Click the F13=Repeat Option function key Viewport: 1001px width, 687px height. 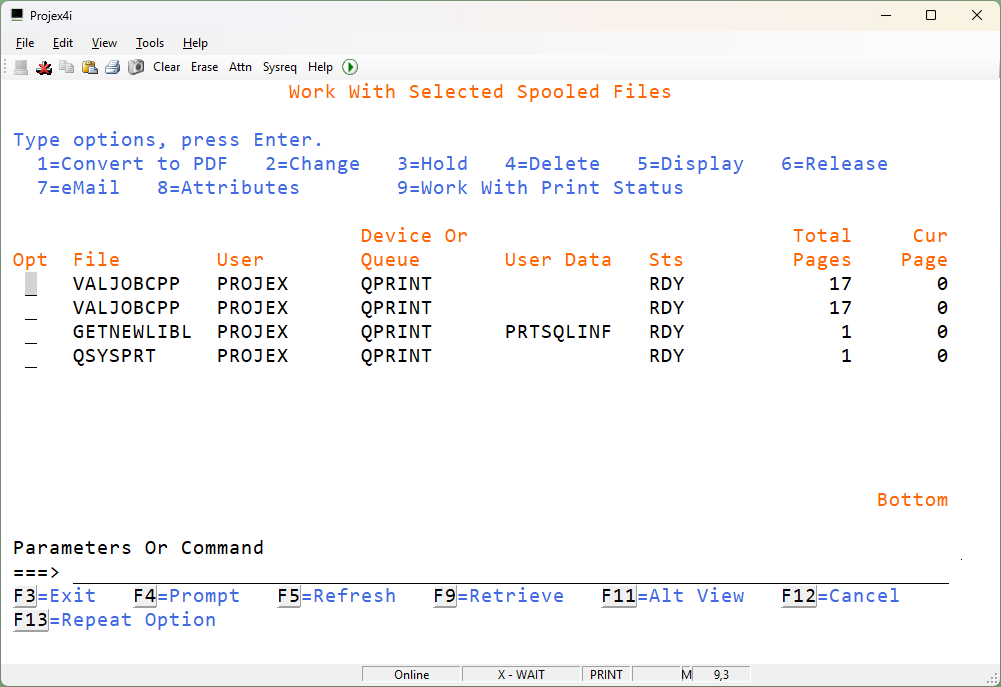coord(114,620)
